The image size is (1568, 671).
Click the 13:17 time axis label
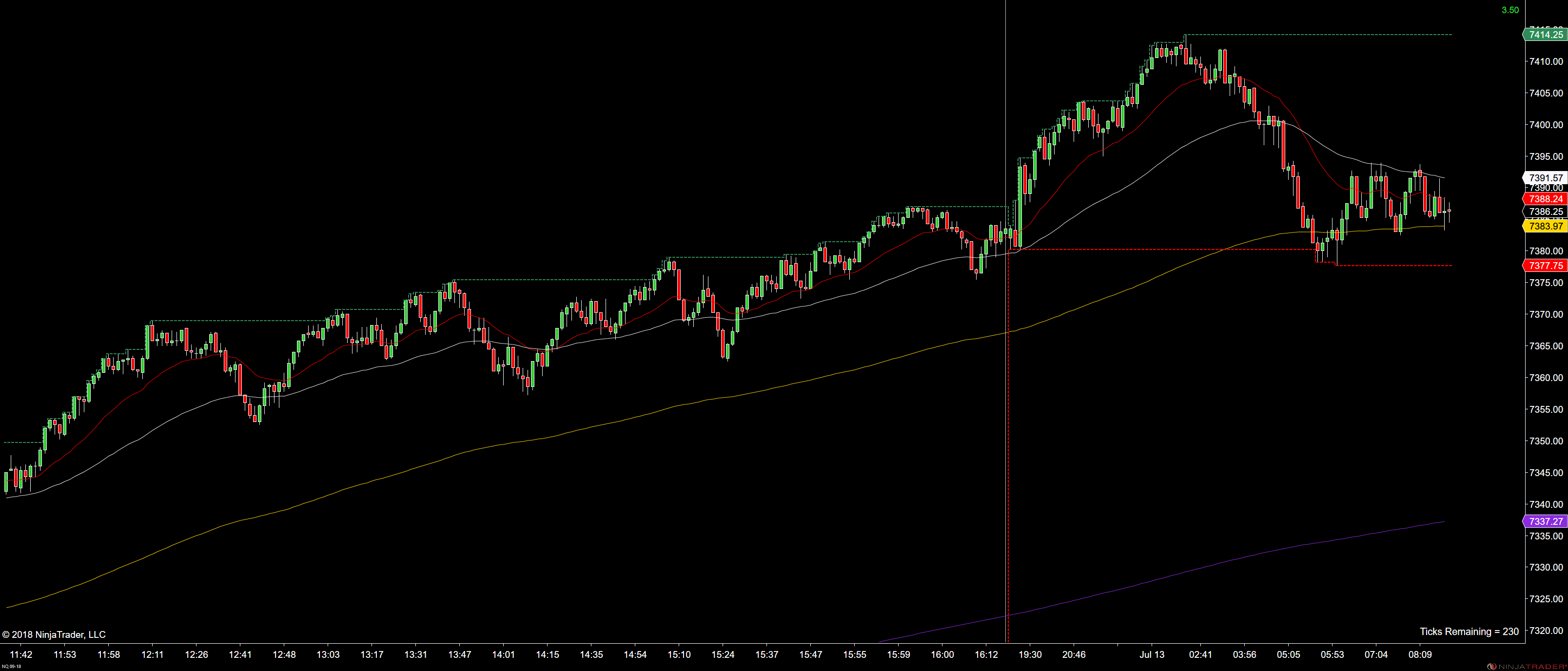[x=372, y=654]
